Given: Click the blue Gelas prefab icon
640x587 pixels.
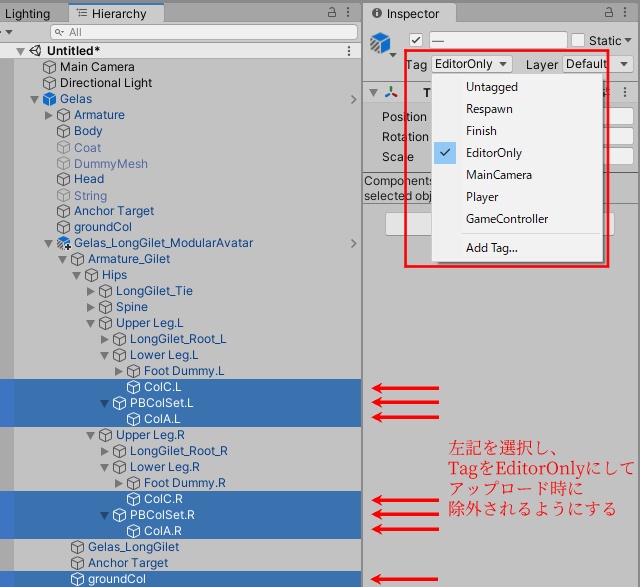Looking at the screenshot, I should click(x=49, y=99).
